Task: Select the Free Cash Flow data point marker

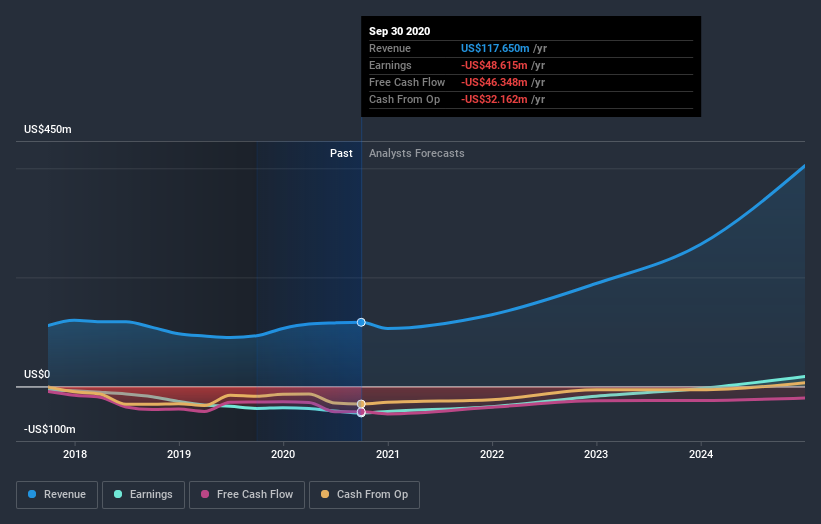Action: pos(361,412)
